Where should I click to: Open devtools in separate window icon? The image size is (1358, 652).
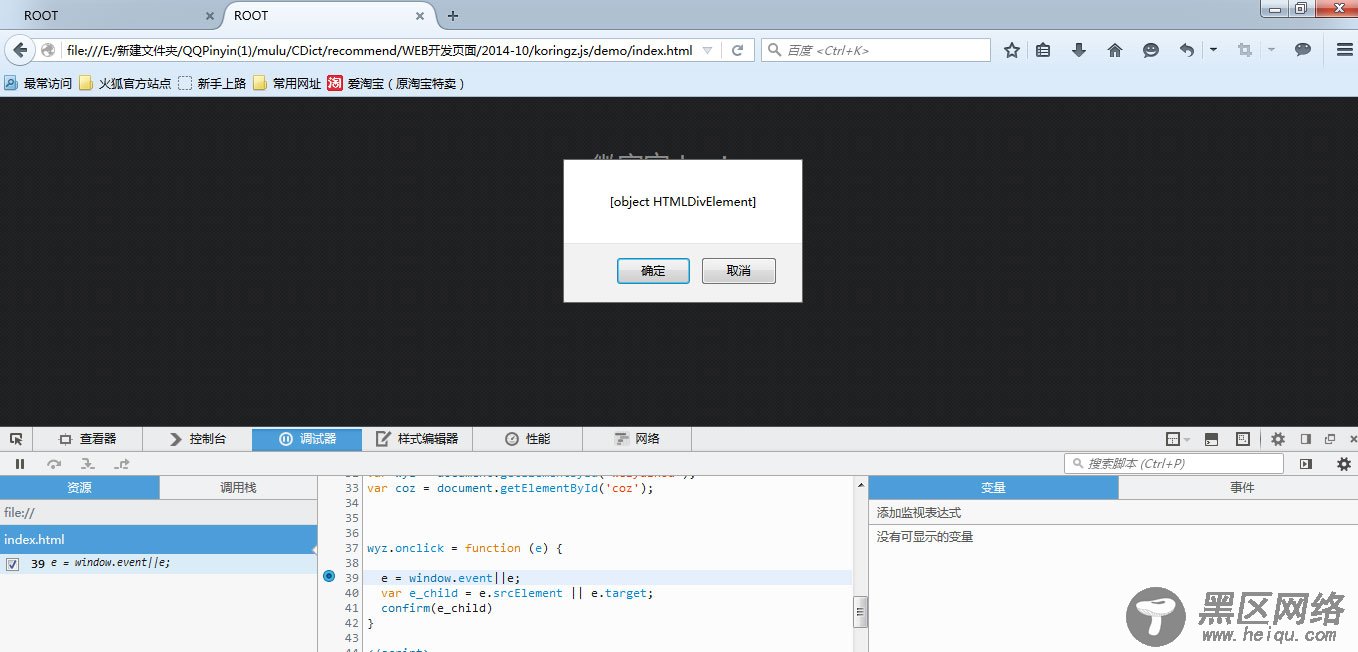point(1330,439)
